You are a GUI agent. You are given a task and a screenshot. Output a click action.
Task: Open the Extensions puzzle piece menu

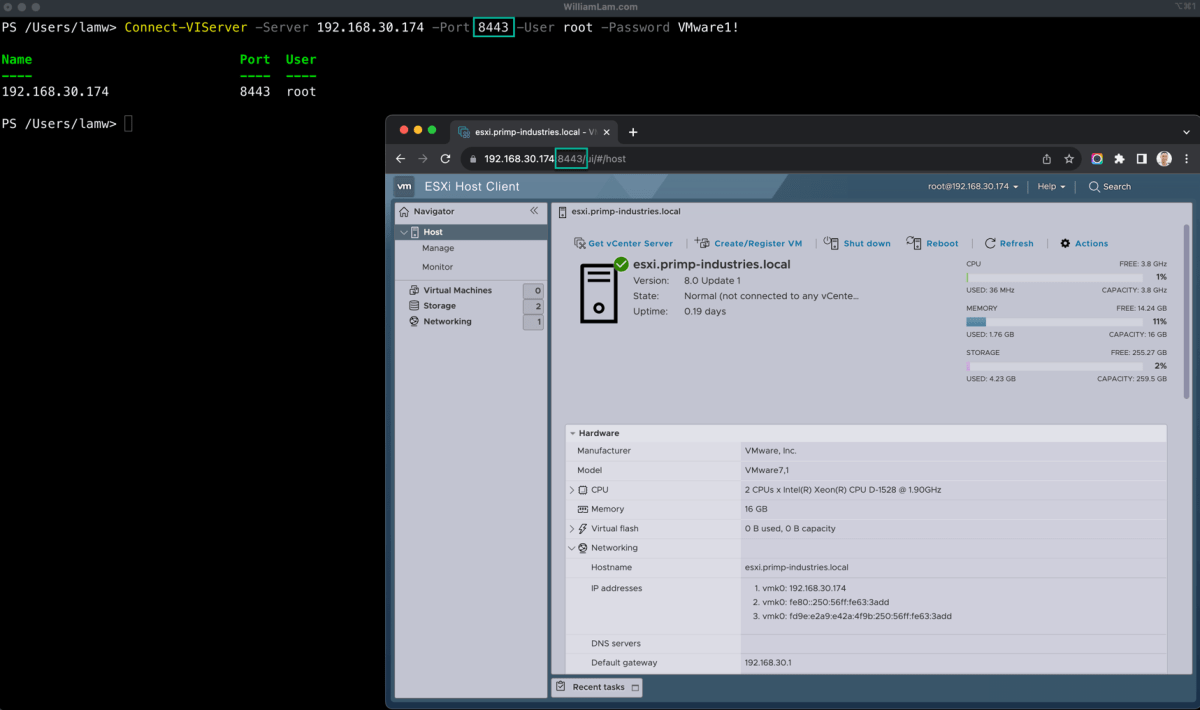pyautogui.click(x=1119, y=159)
